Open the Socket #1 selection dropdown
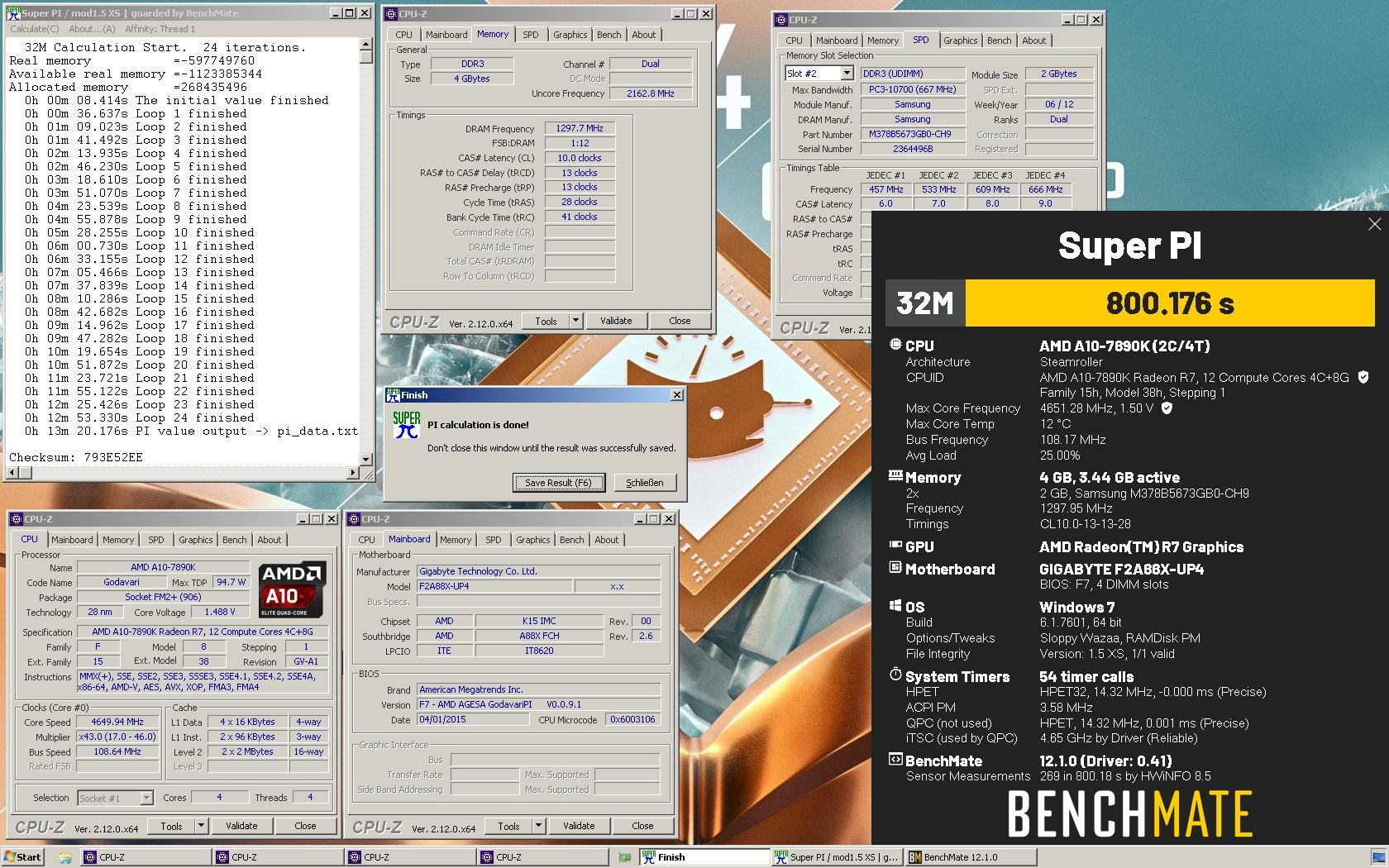 click(x=146, y=798)
